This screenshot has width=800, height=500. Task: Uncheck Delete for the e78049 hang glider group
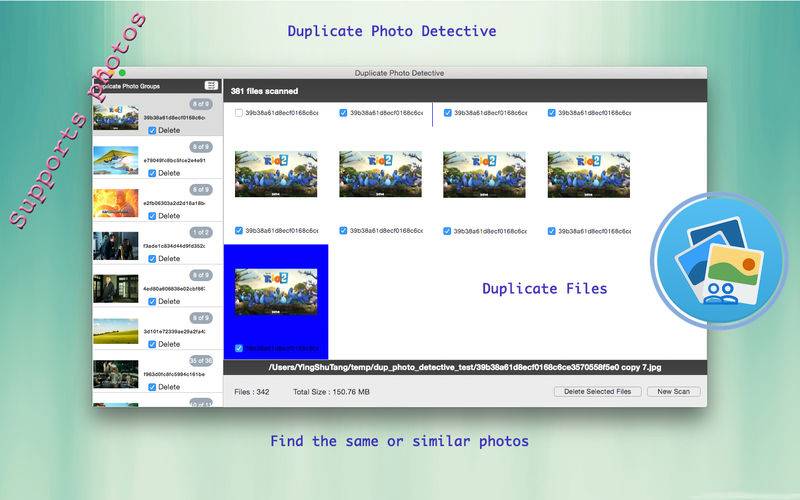152,173
